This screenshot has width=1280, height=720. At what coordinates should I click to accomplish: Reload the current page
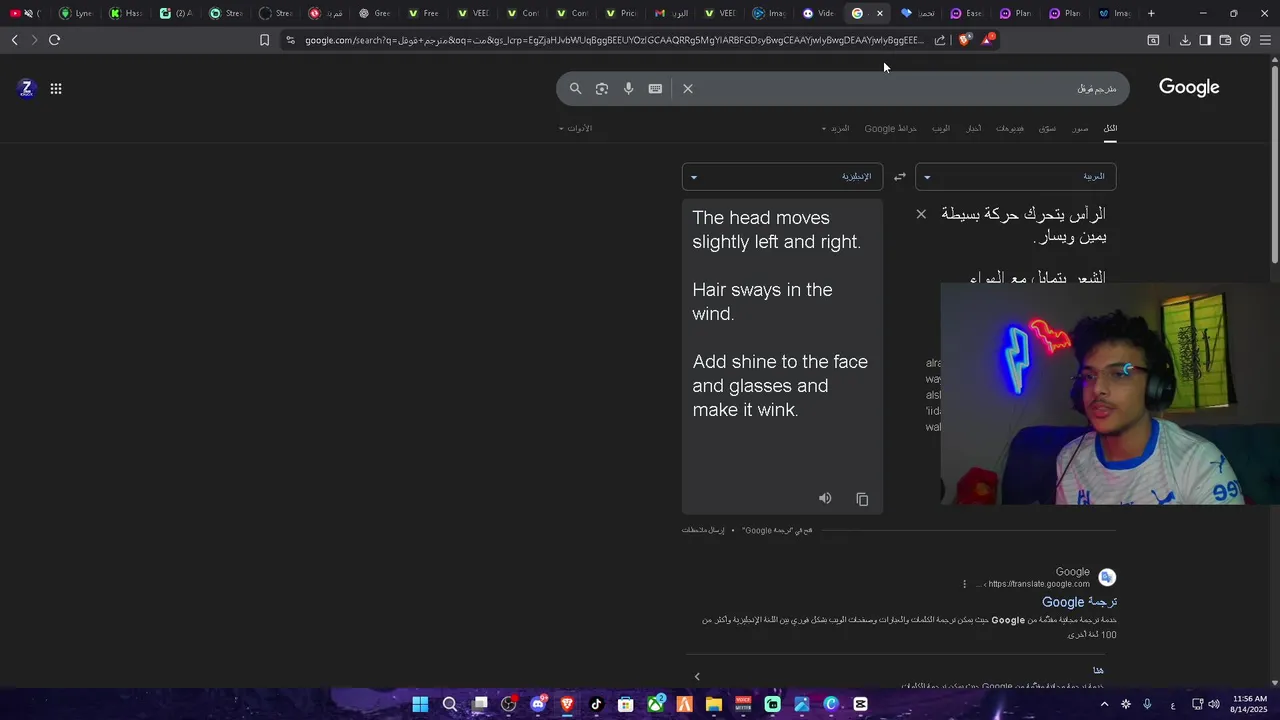pos(54,40)
